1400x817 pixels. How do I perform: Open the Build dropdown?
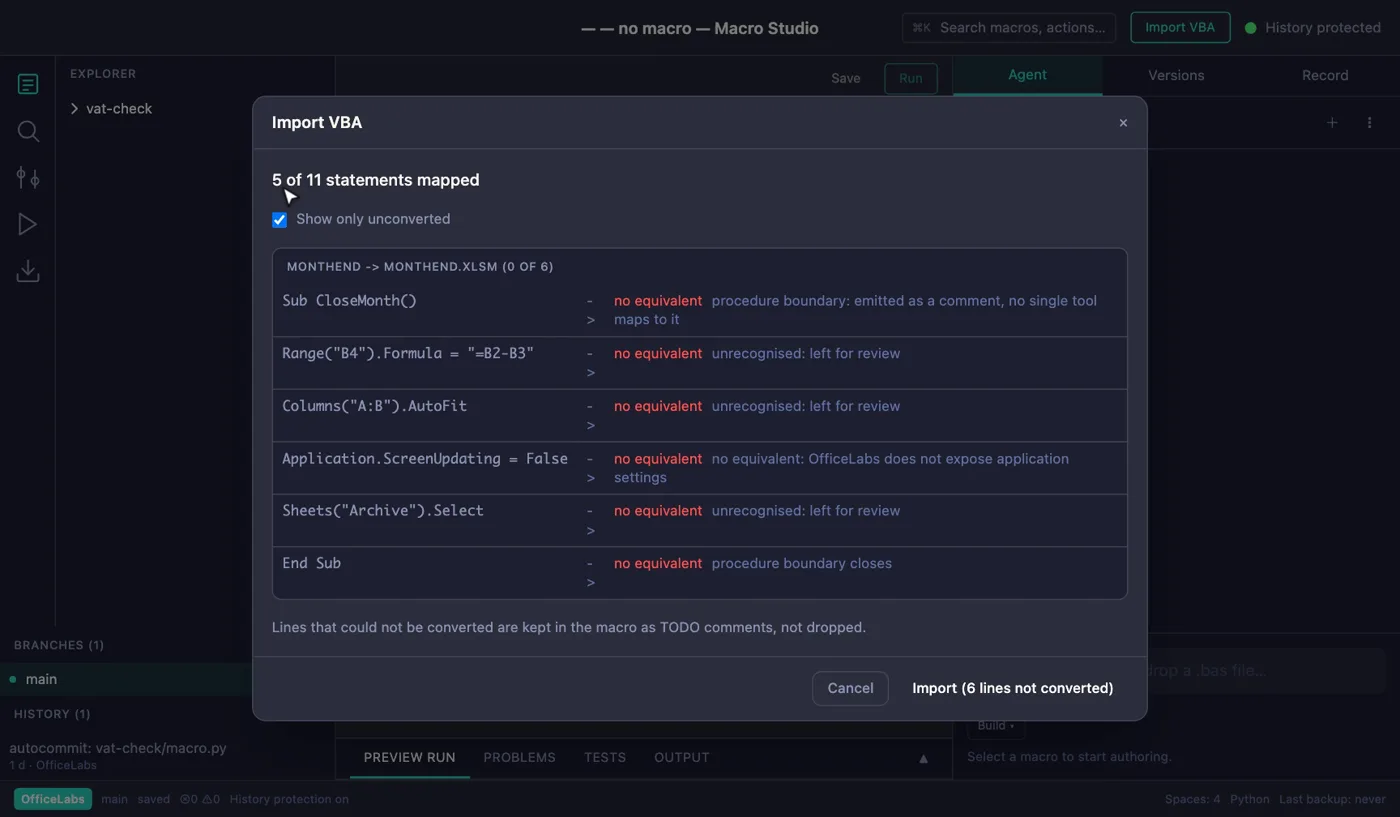click(x=996, y=725)
